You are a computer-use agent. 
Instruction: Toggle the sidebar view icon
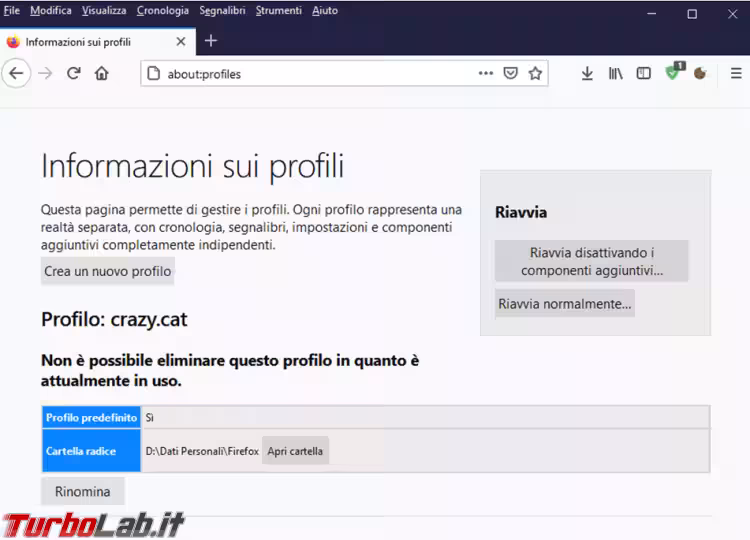[x=644, y=73]
